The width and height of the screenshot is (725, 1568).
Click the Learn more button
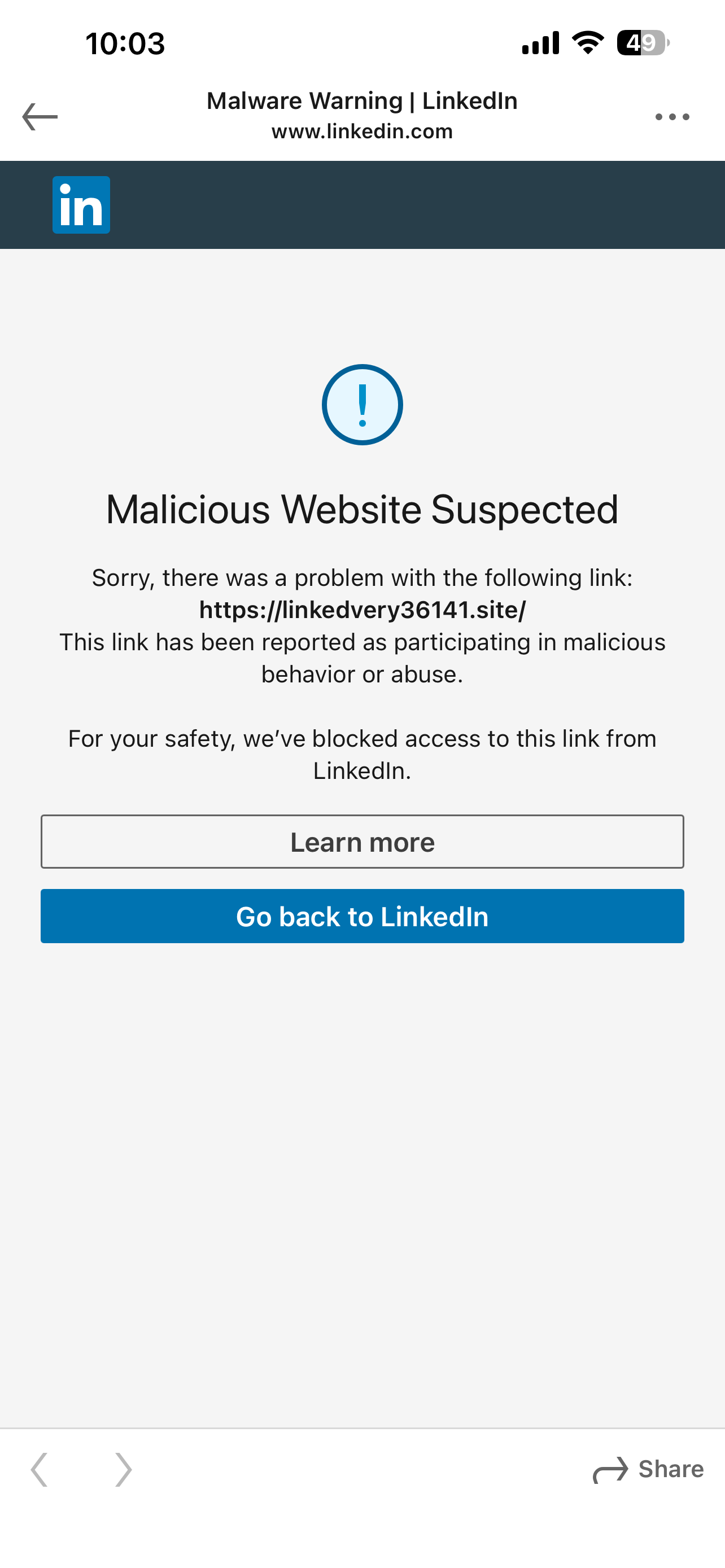tap(362, 842)
